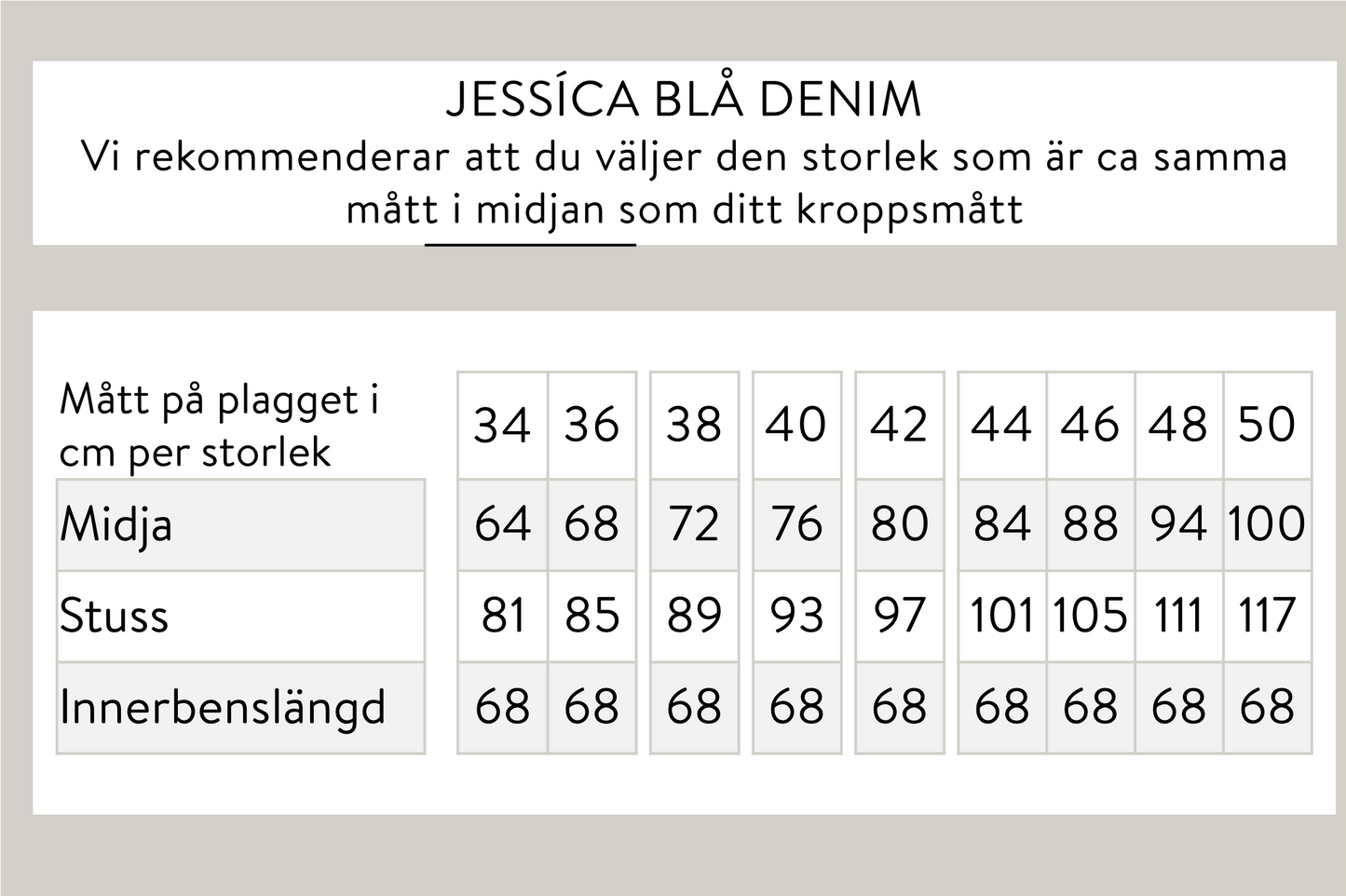This screenshot has height=896, width=1346.
Task: Choose size 34 column header
Action: pyautogui.click(x=502, y=426)
